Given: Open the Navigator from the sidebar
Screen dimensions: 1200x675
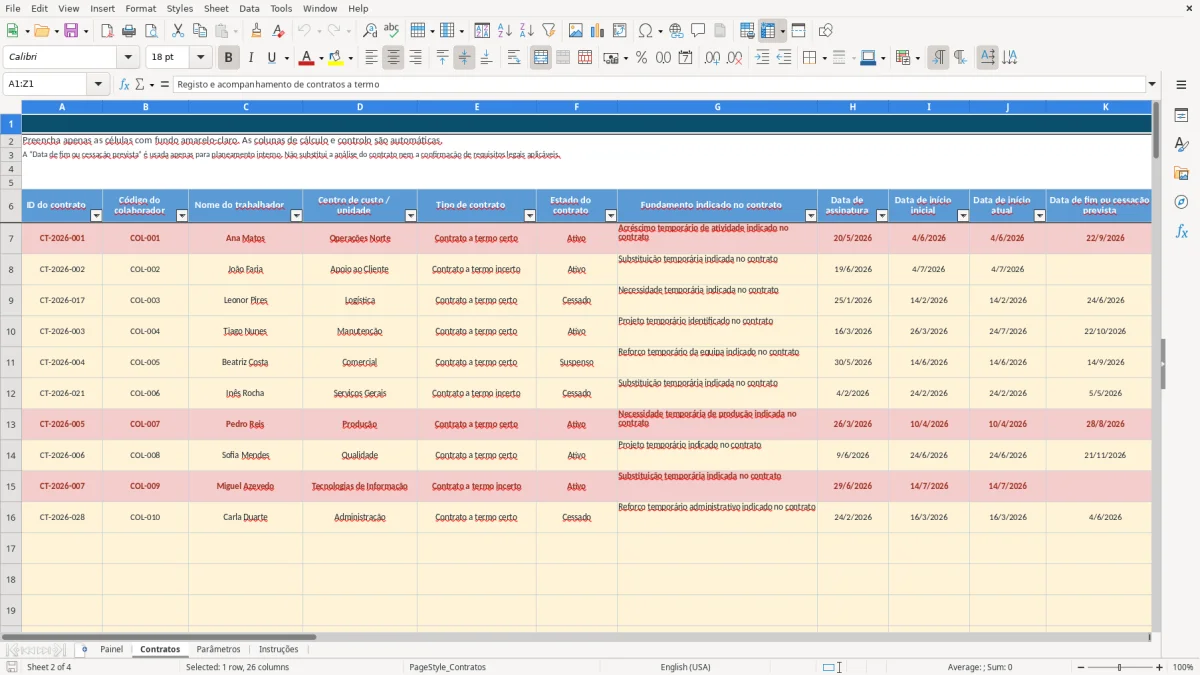Looking at the screenshot, I should tap(1181, 202).
